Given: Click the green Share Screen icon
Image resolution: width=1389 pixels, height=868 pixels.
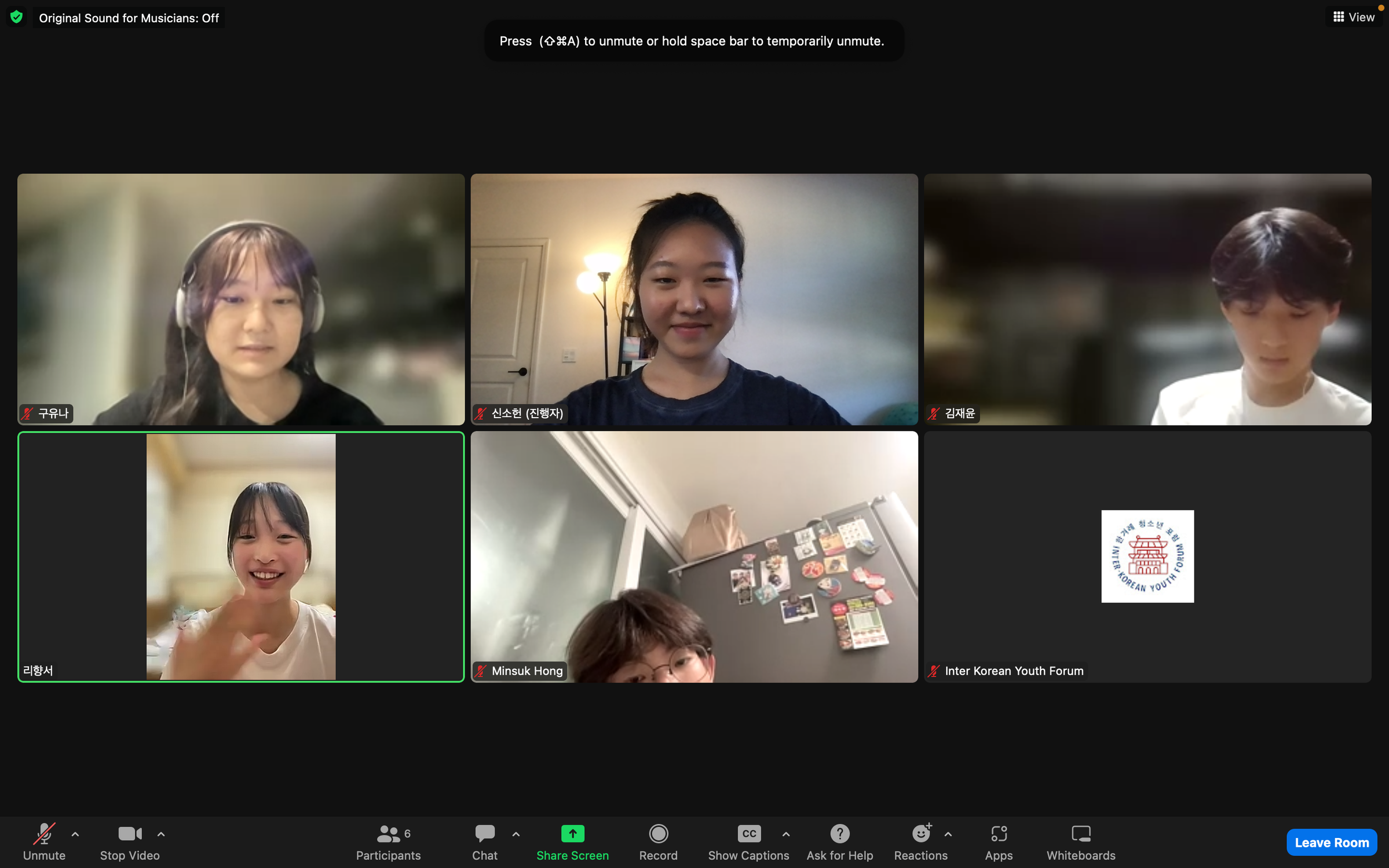Looking at the screenshot, I should [572, 834].
